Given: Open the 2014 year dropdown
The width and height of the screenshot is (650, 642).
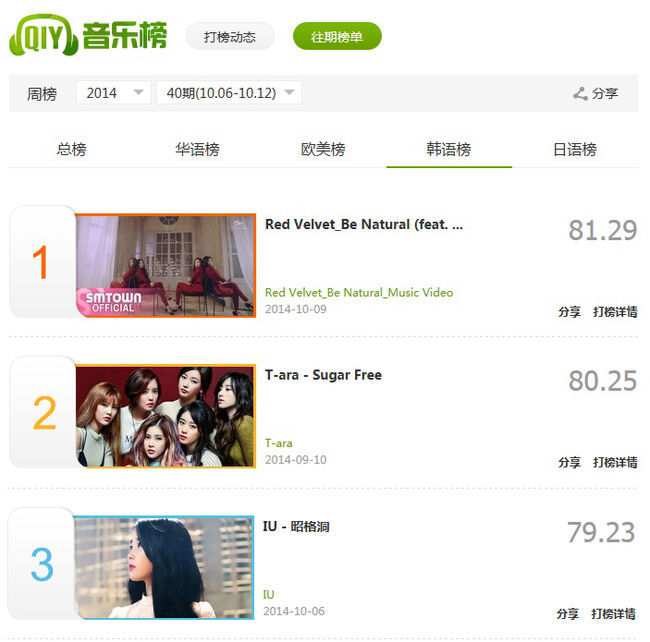Looking at the screenshot, I should tap(113, 93).
